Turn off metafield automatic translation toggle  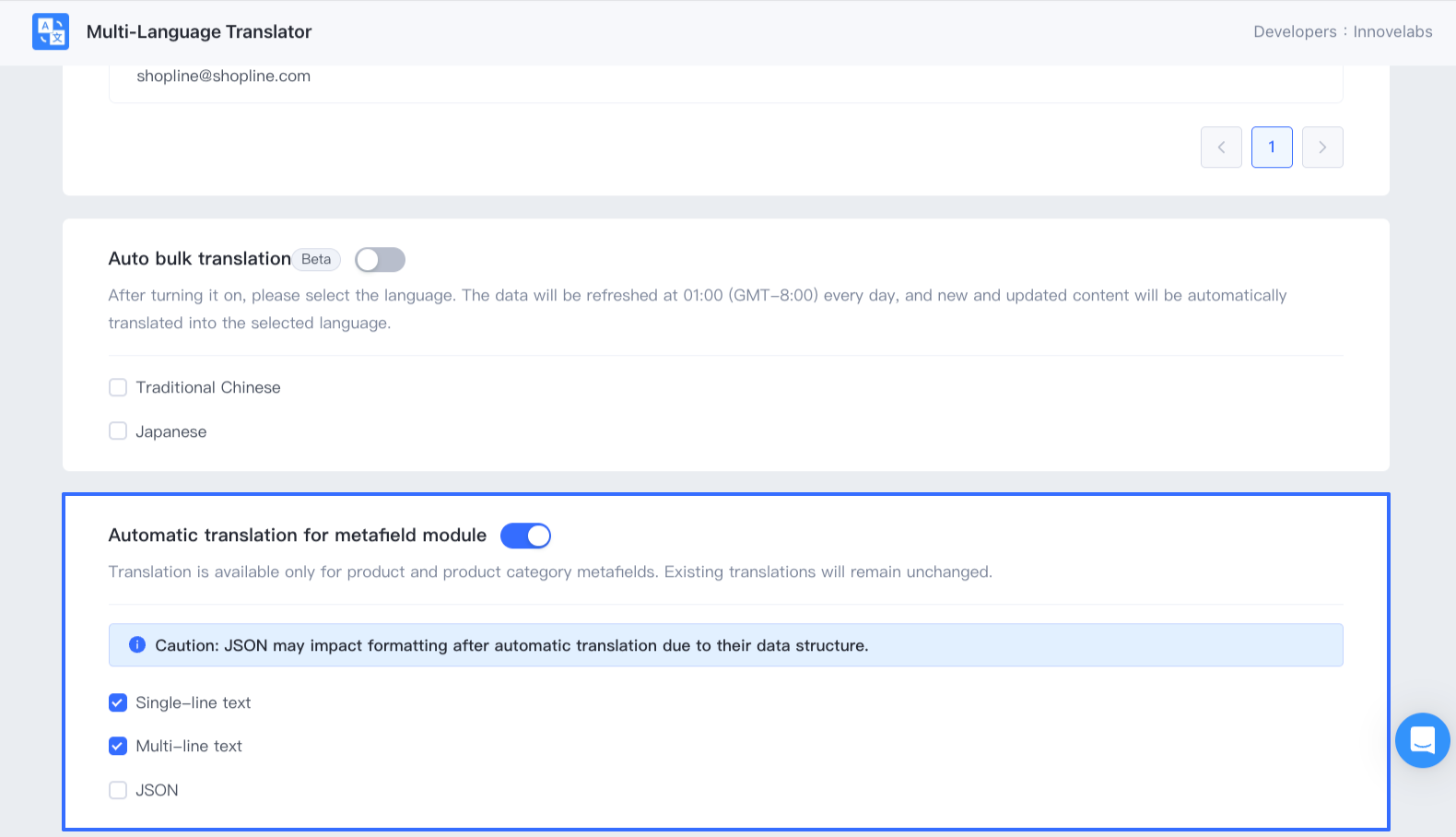525,536
